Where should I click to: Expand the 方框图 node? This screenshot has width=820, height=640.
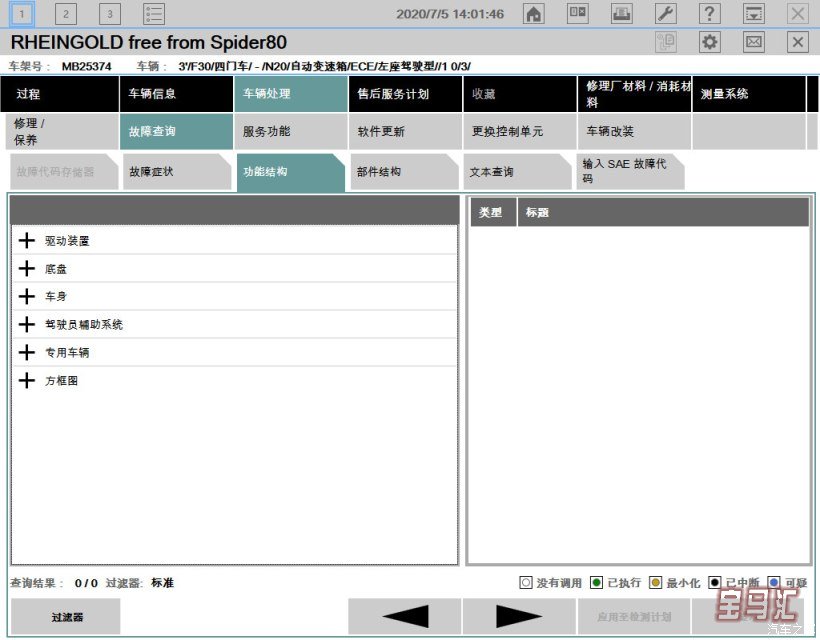(27, 380)
